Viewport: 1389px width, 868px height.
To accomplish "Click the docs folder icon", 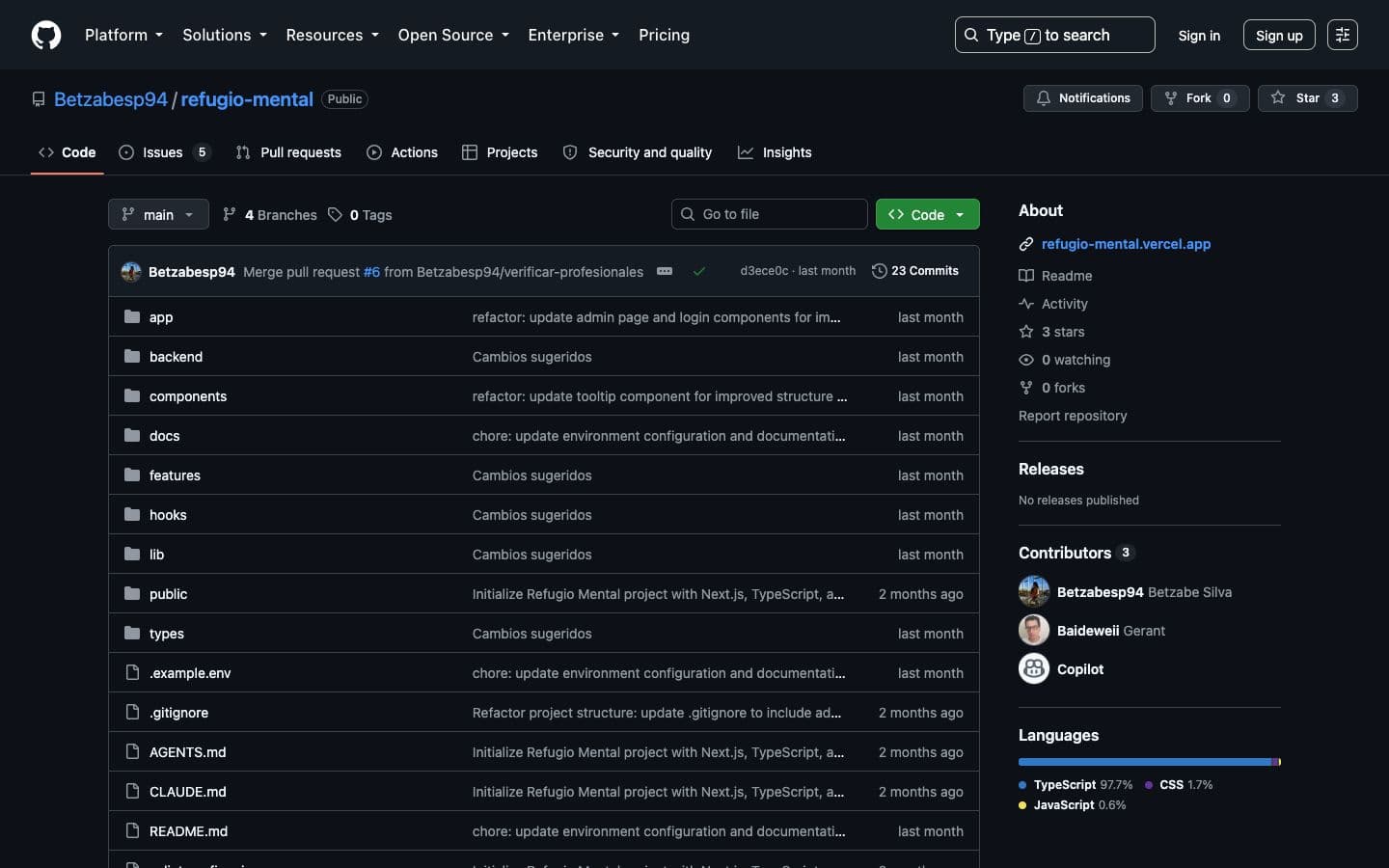I will pos(132,435).
